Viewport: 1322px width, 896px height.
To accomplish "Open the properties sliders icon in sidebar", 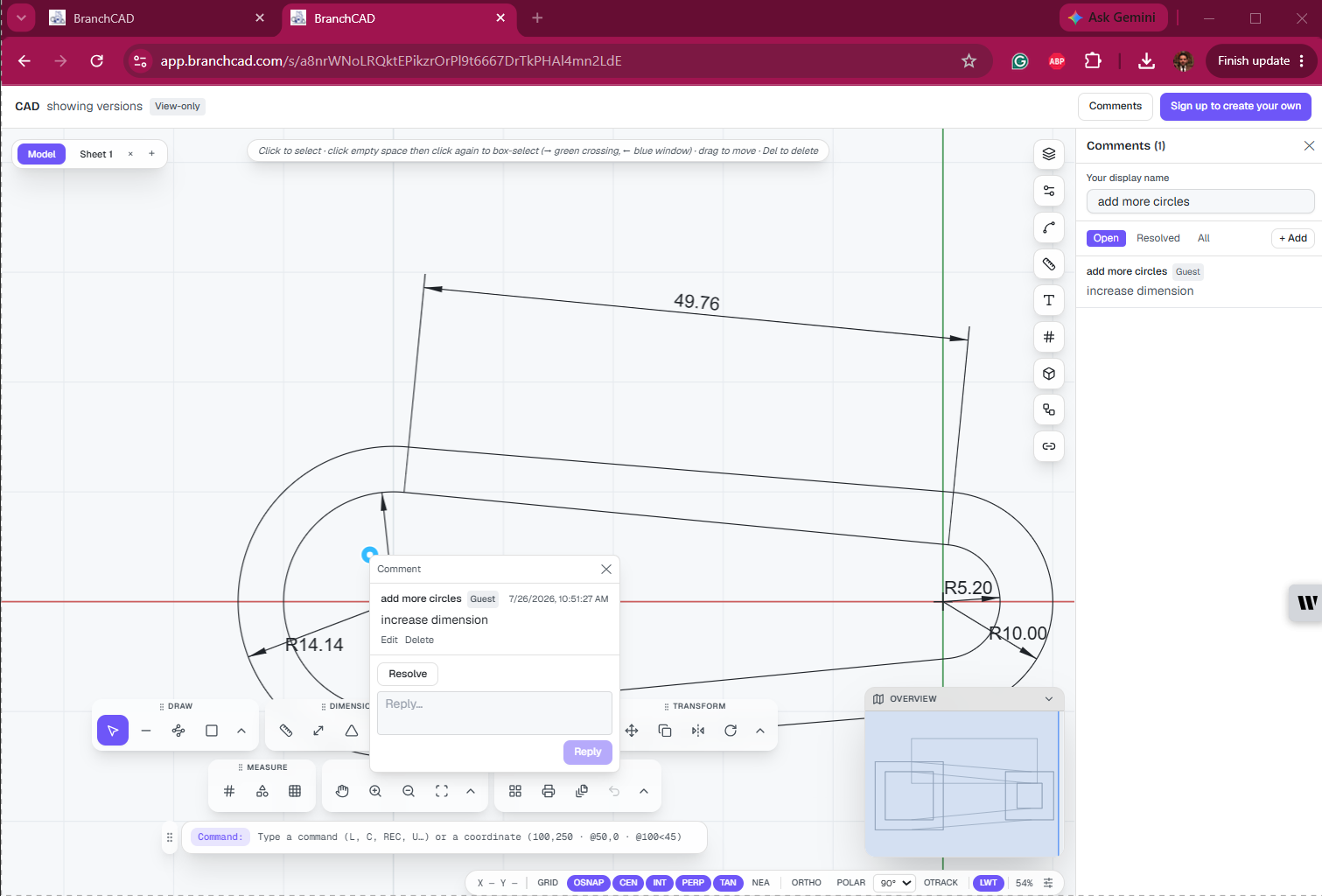I will coord(1049,191).
